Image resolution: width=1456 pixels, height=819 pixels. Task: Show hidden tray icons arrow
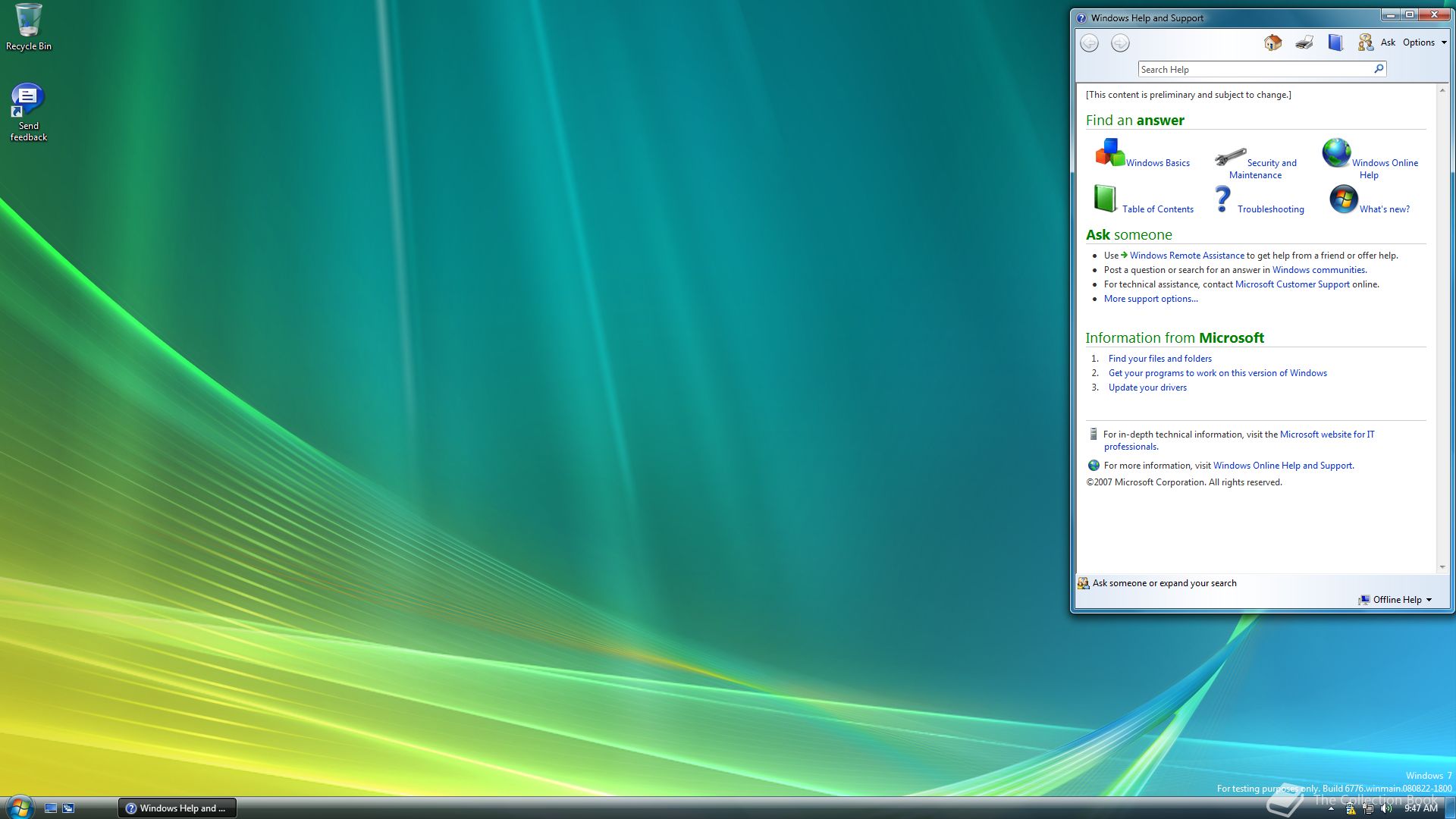(x=1331, y=809)
